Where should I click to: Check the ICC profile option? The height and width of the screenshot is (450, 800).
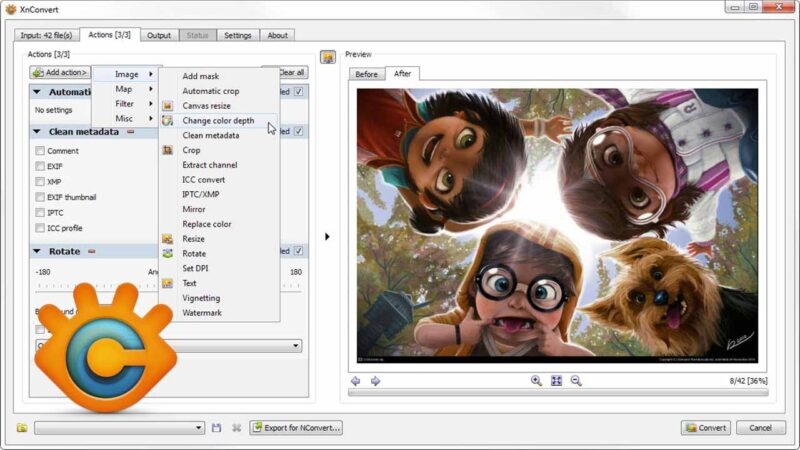point(40,228)
